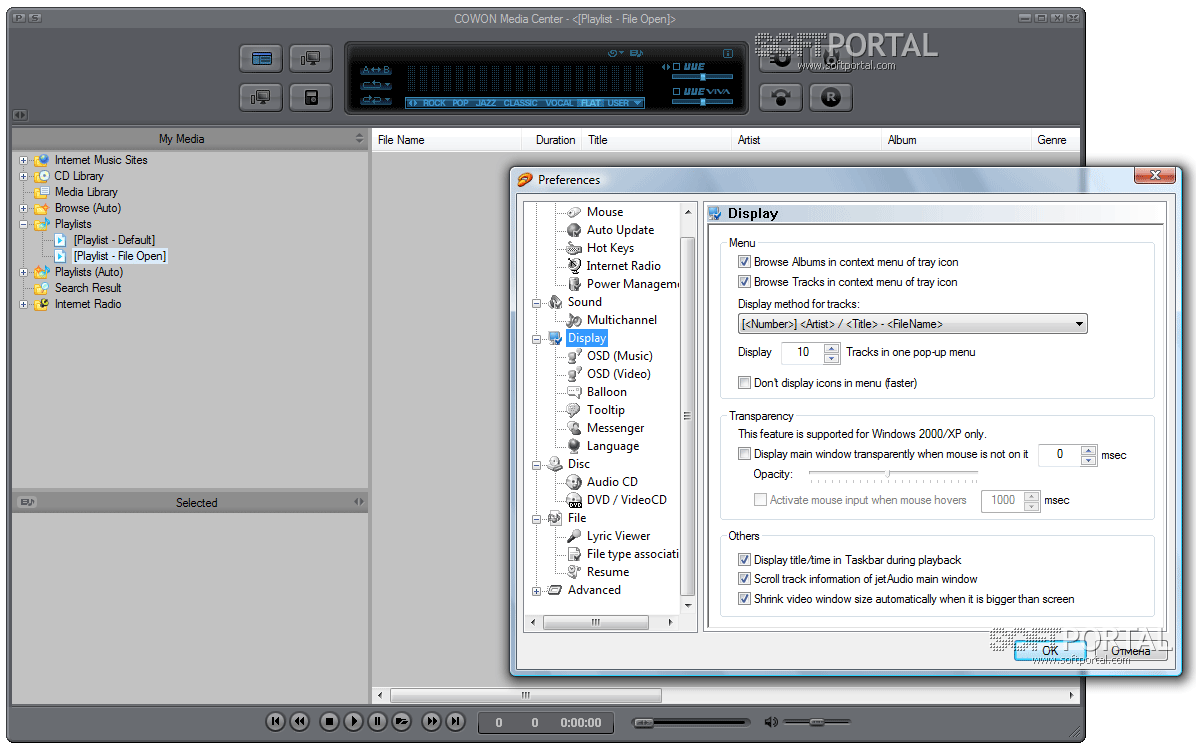1196x750 pixels.
Task: Select [Playlist - Default] in My Media
Action: [x=114, y=240]
